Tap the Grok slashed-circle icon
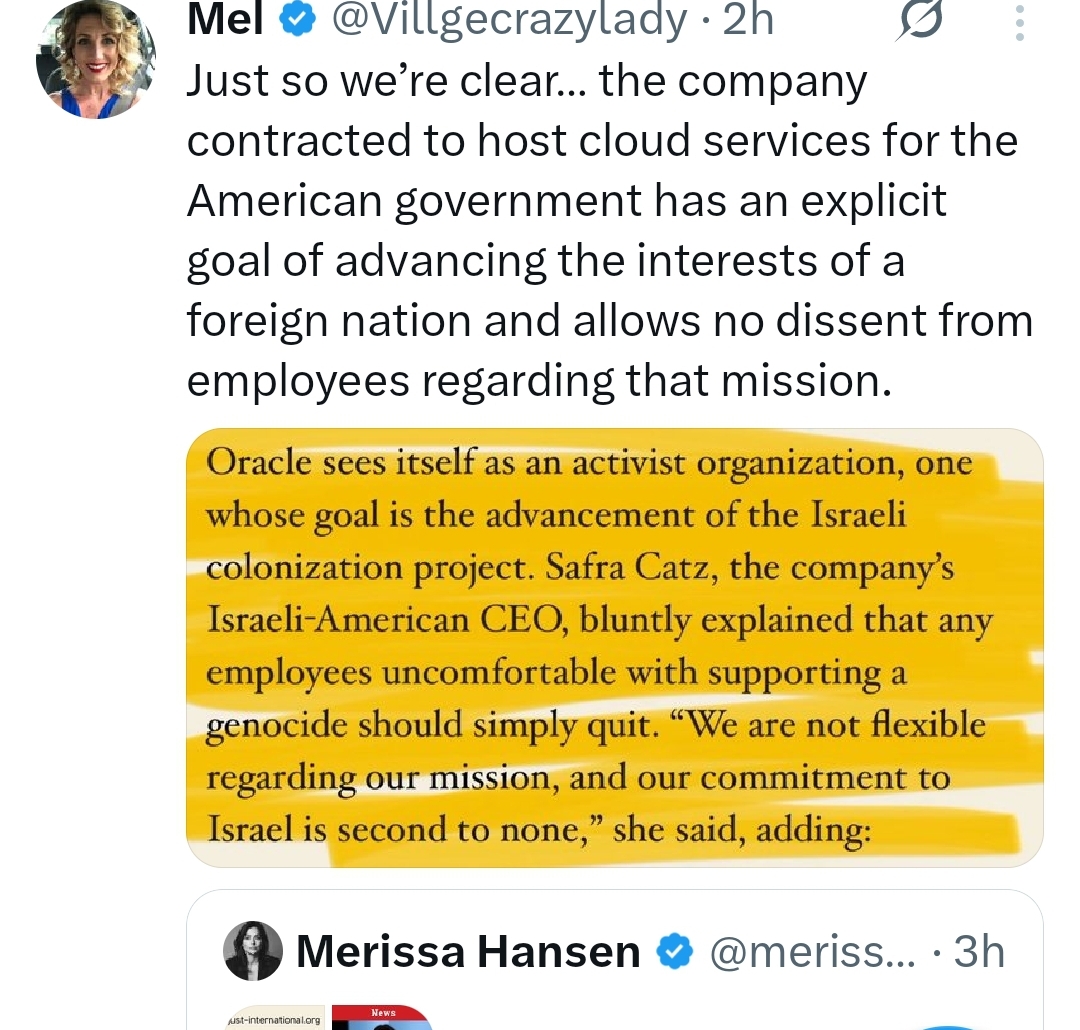The image size is (1080, 1030). click(922, 22)
